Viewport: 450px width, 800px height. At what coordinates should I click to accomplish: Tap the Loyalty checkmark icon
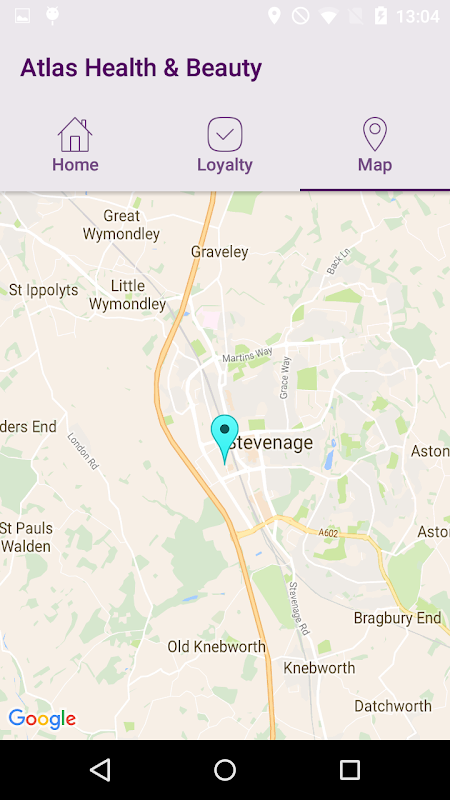[x=225, y=135]
